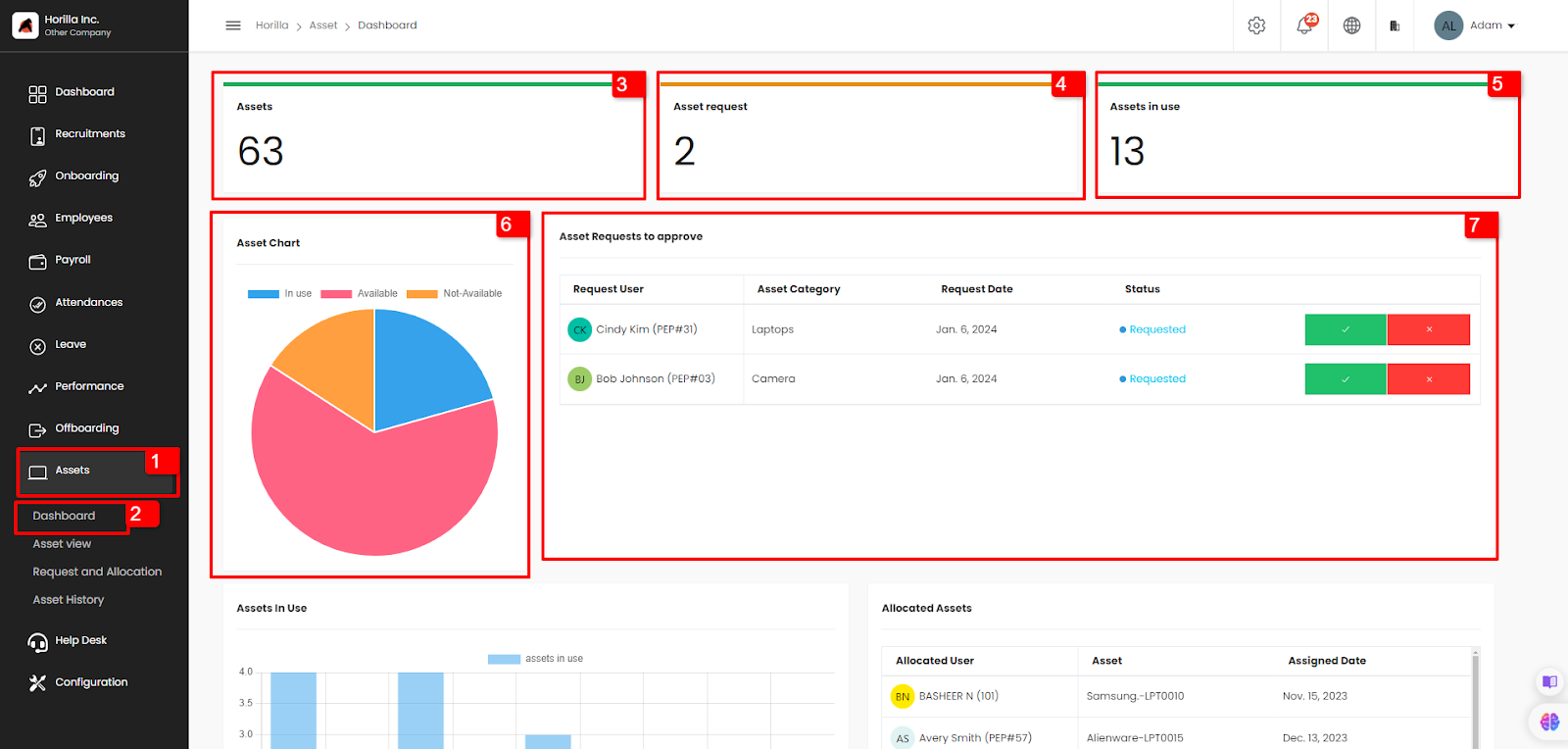Viewport: 1568px width, 749px height.
Task: Toggle the Not-Available legend swatch
Action: (x=422, y=294)
